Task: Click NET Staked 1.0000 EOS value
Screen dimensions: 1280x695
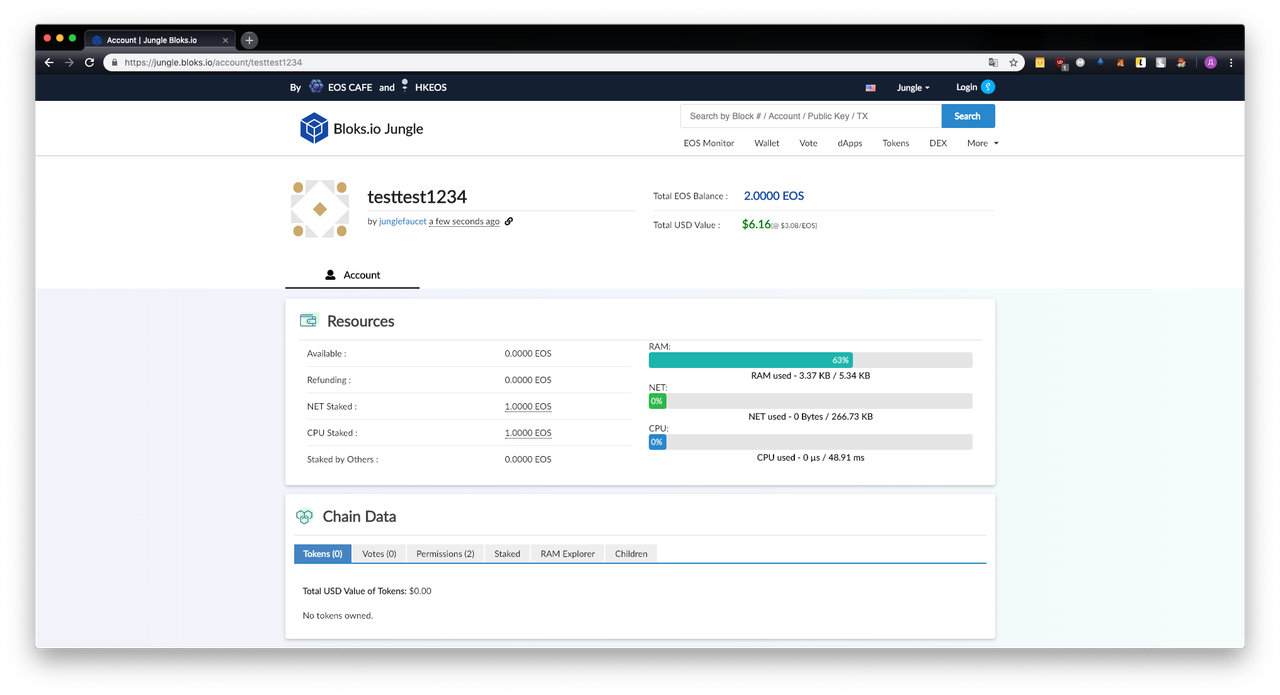Action: [528, 406]
